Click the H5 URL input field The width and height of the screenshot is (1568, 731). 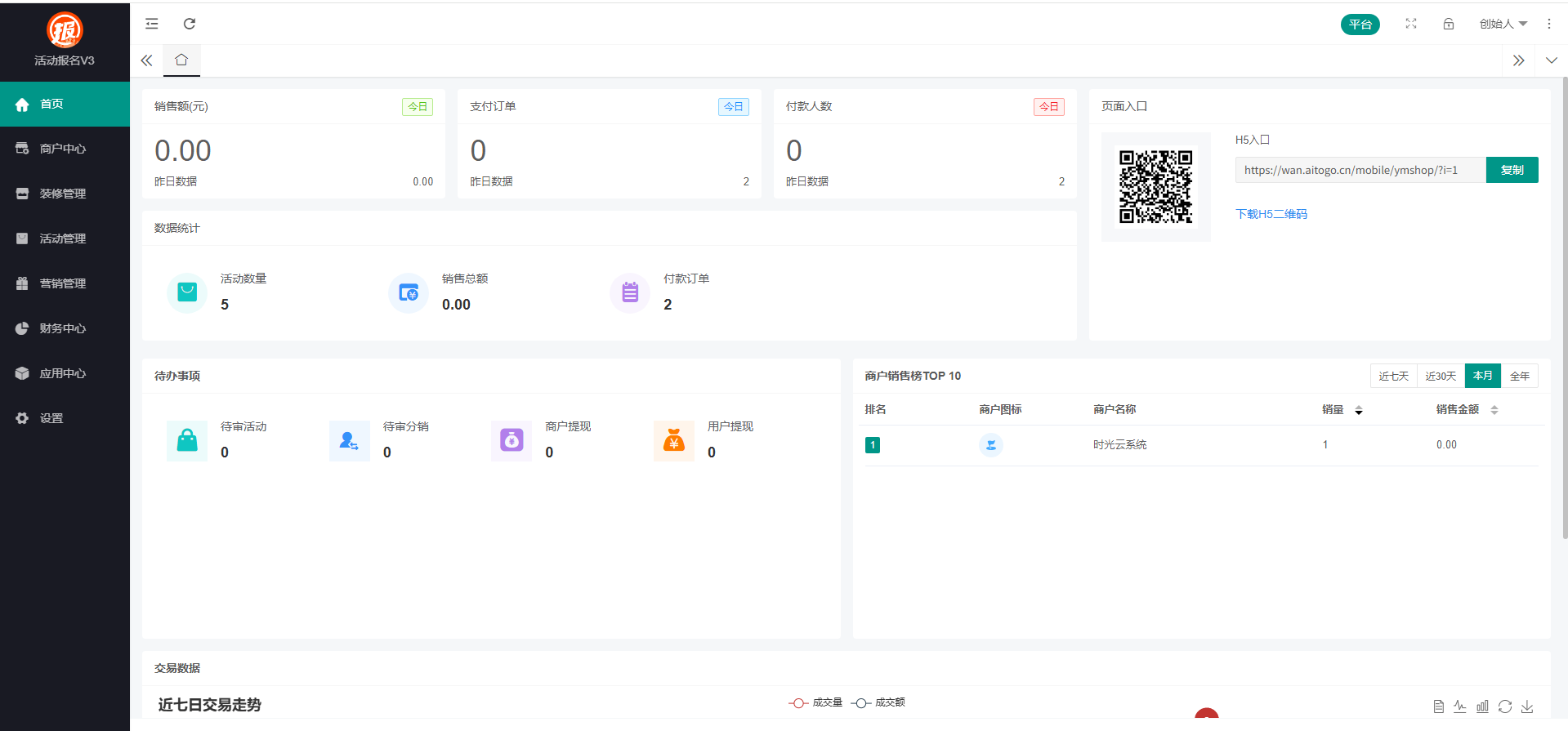[x=1360, y=170]
